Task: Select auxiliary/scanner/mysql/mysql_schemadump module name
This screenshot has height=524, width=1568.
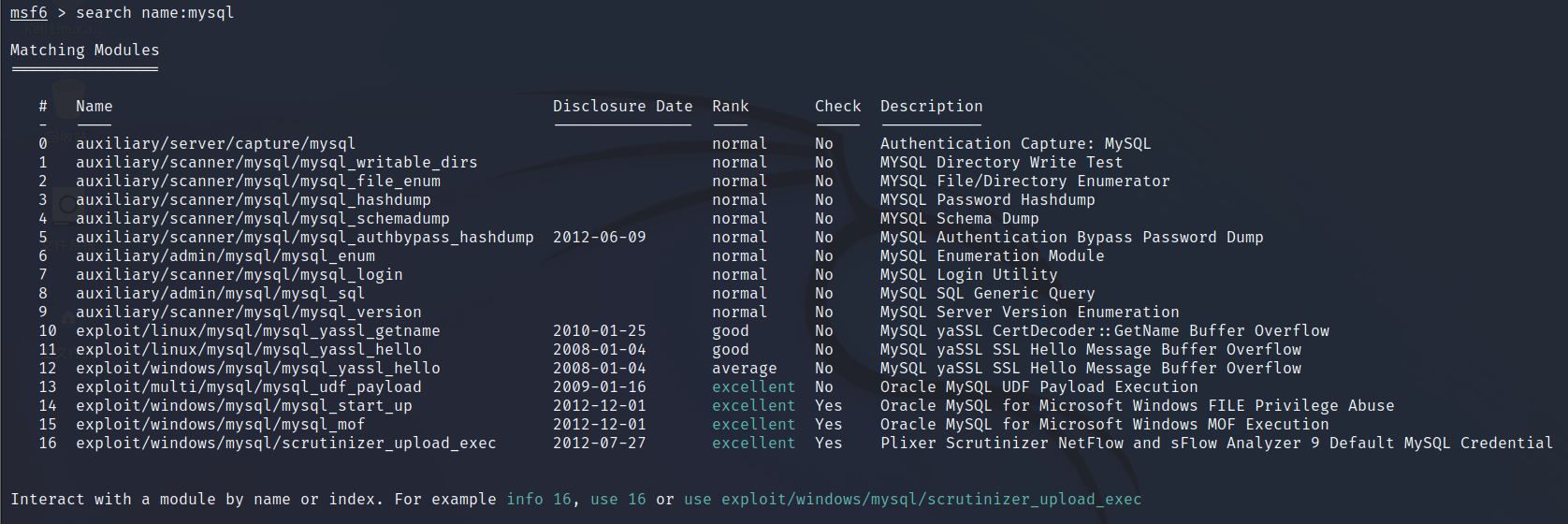Action: tap(263, 219)
